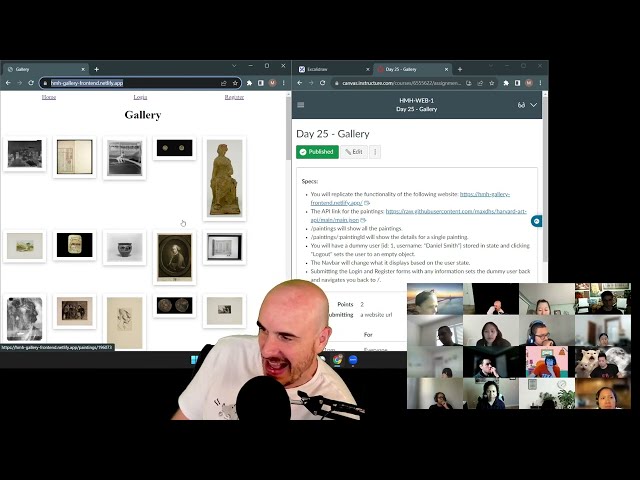This screenshot has width=640, height=480.
Task: Bookmark the hmh-gallery page with star icon
Action: click(235, 83)
